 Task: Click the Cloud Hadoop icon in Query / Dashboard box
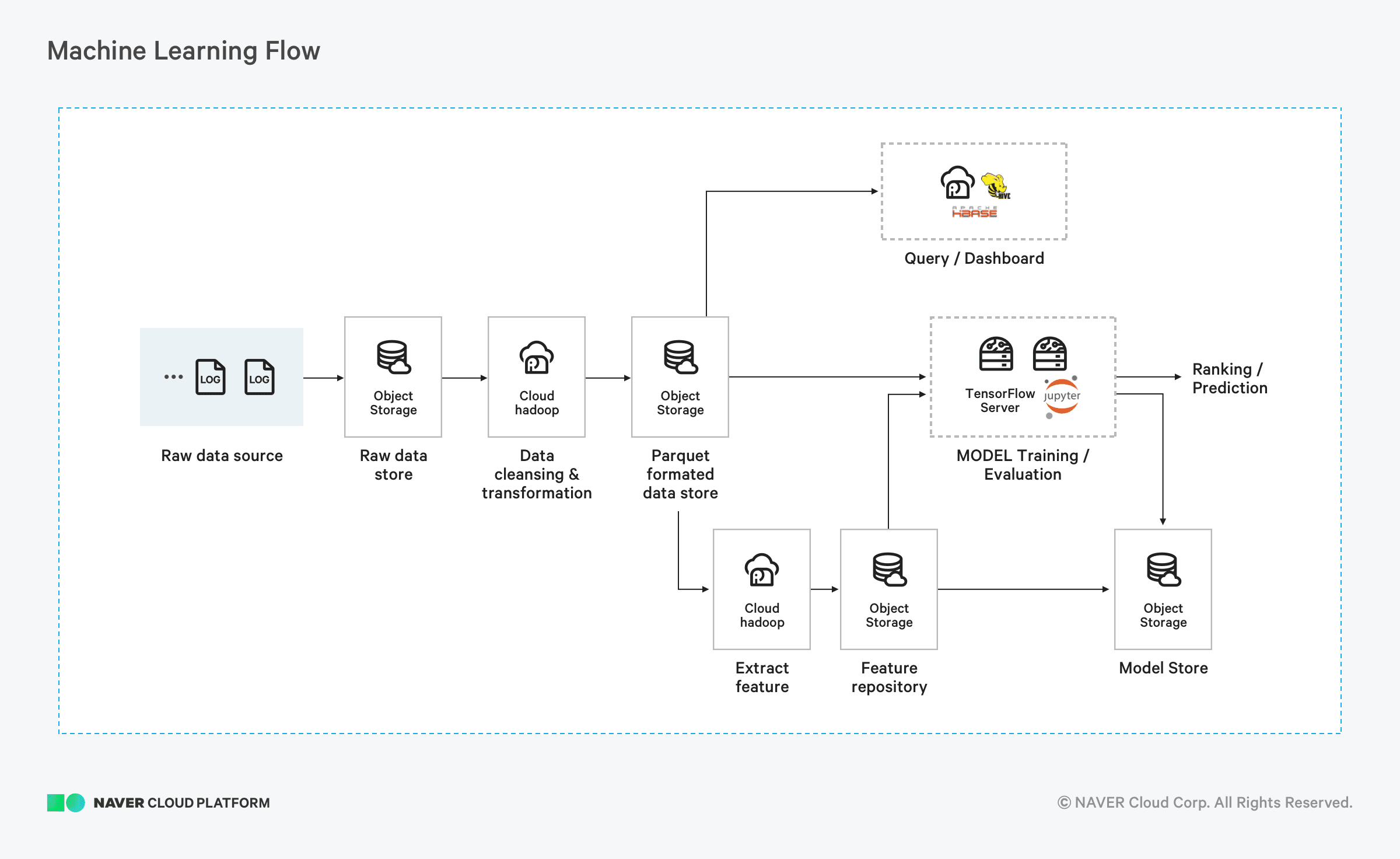click(957, 183)
